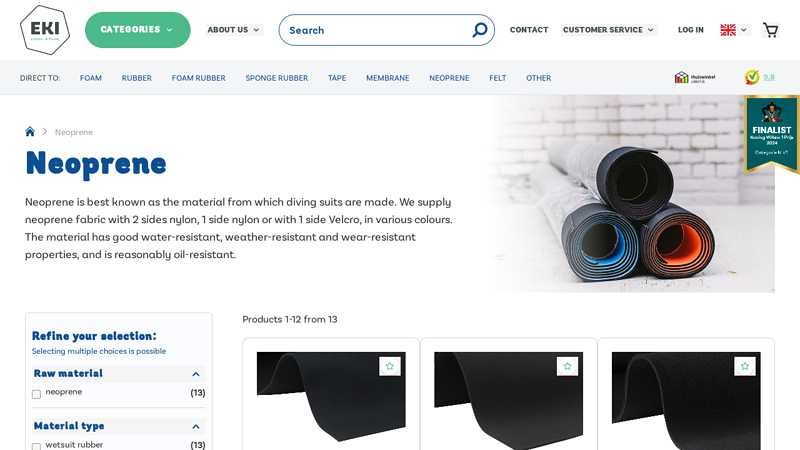800x450 pixels.
Task: Go to Membrane in the direct-to bar
Action: tap(388, 78)
